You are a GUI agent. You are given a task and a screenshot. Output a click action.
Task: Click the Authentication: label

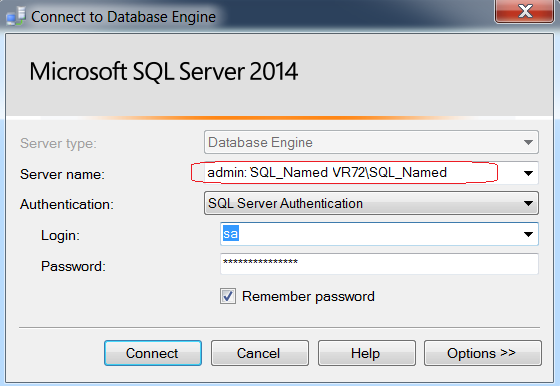[67, 204]
